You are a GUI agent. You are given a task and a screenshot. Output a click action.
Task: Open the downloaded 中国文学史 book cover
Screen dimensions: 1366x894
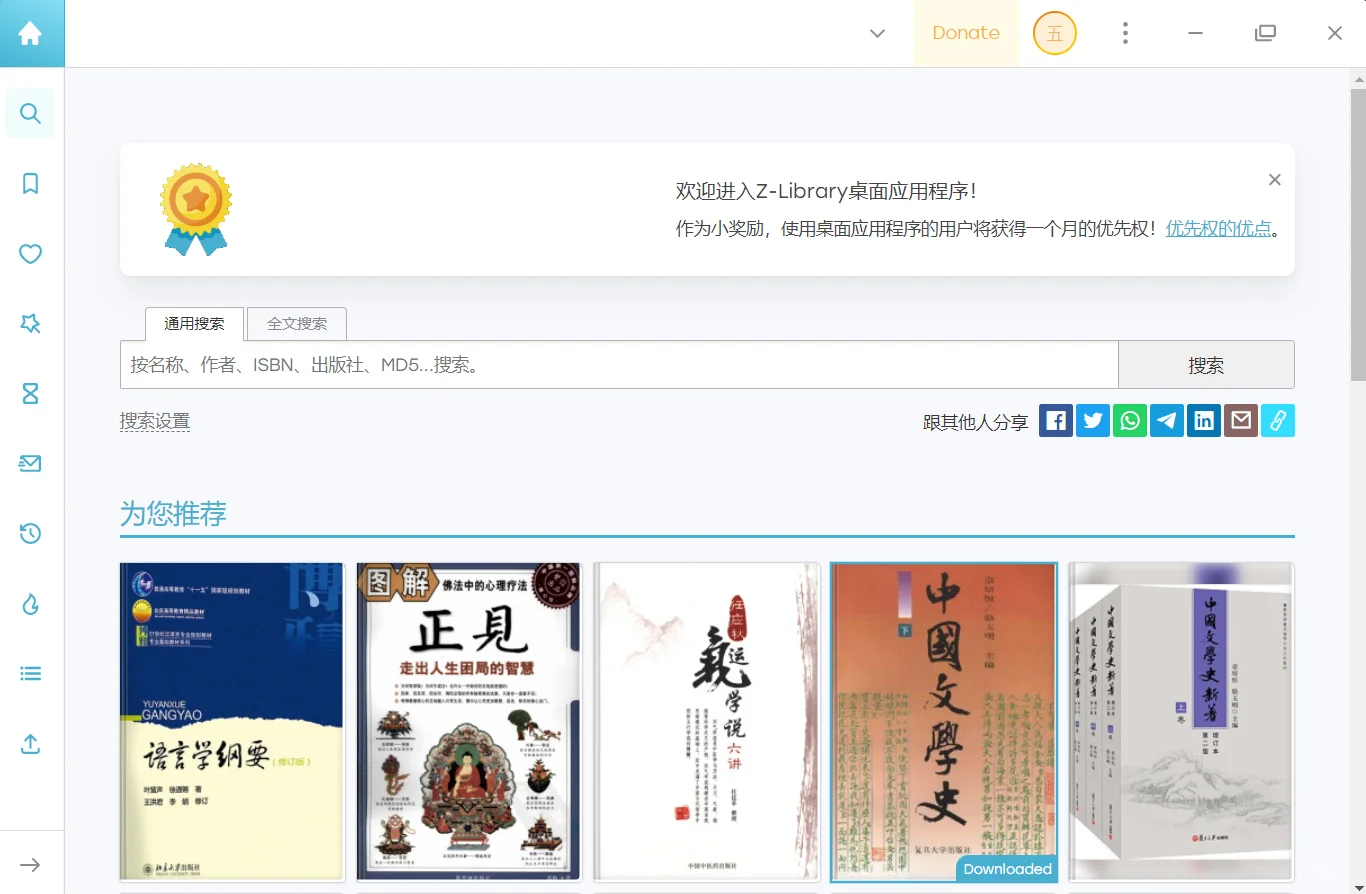[944, 722]
